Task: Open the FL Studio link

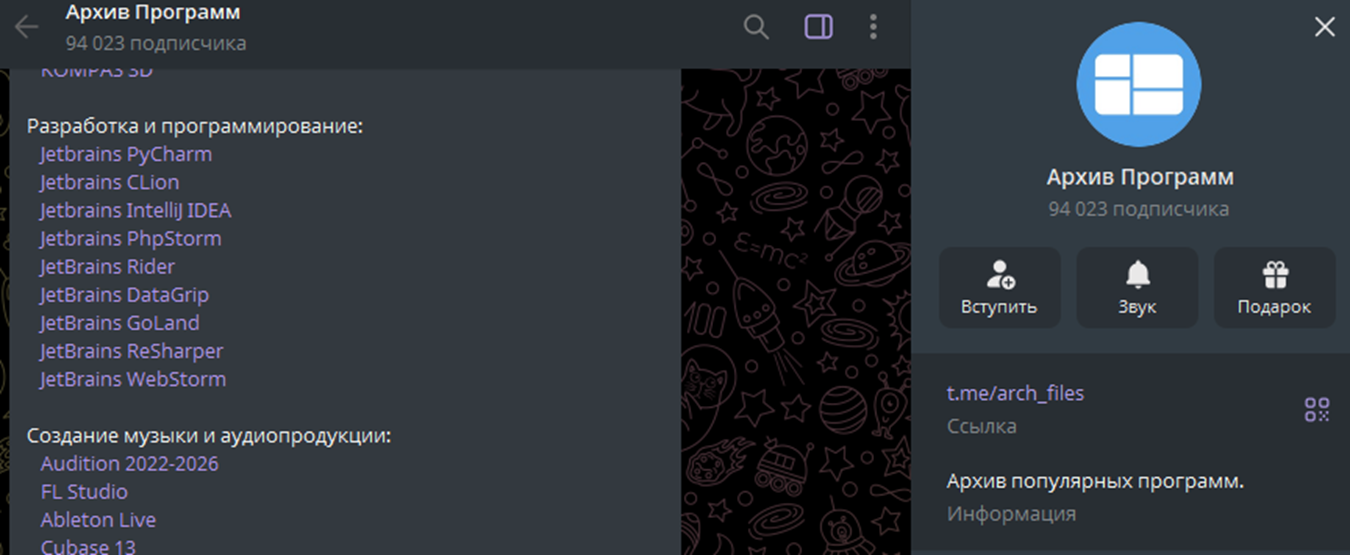Action: [84, 492]
